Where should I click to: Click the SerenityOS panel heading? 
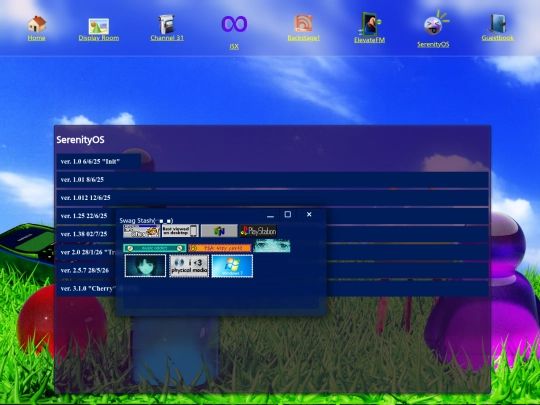80,140
